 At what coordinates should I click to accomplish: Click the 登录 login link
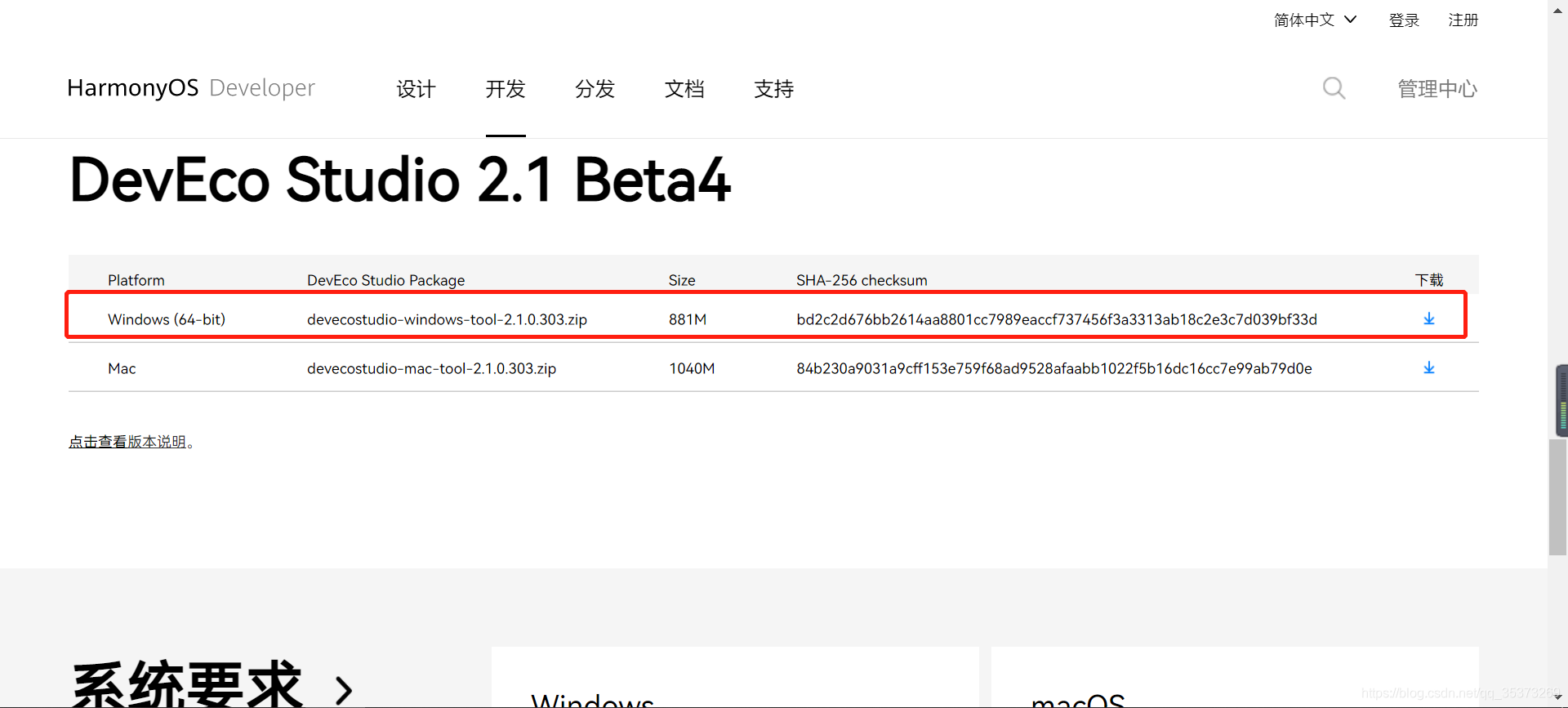1404,20
